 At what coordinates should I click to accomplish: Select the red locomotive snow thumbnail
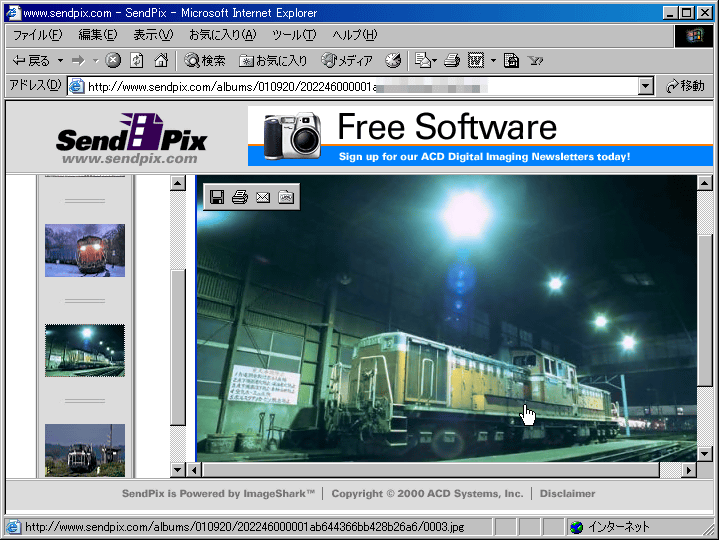[85, 250]
